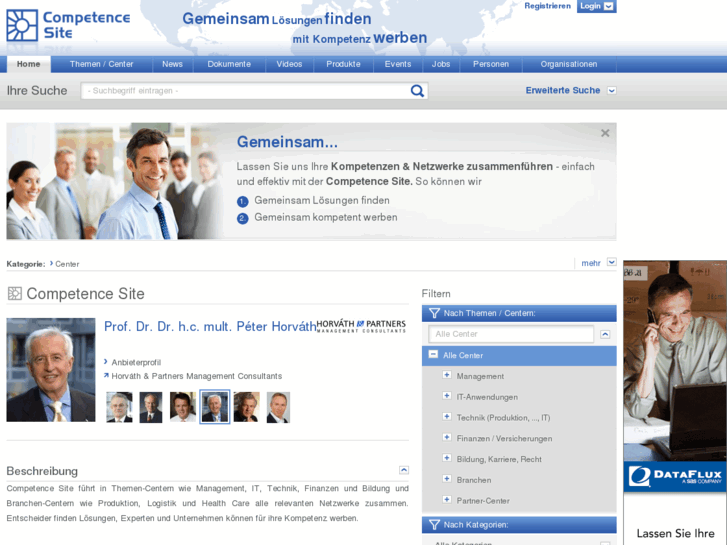727x545 pixels.
Task: Open the Organisationen menu
Action: point(569,64)
